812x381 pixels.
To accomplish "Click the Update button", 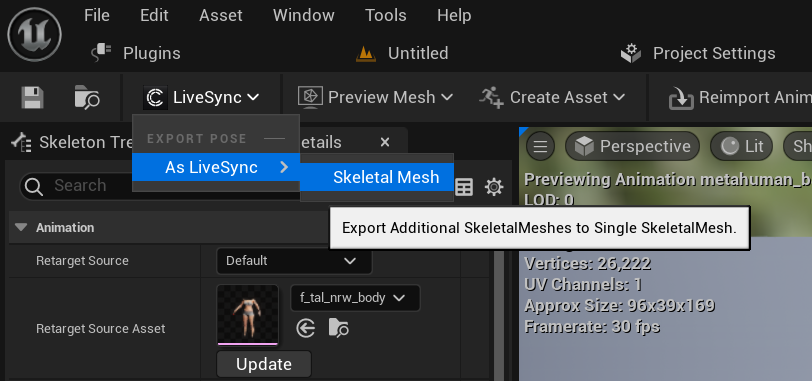I will (x=264, y=364).
